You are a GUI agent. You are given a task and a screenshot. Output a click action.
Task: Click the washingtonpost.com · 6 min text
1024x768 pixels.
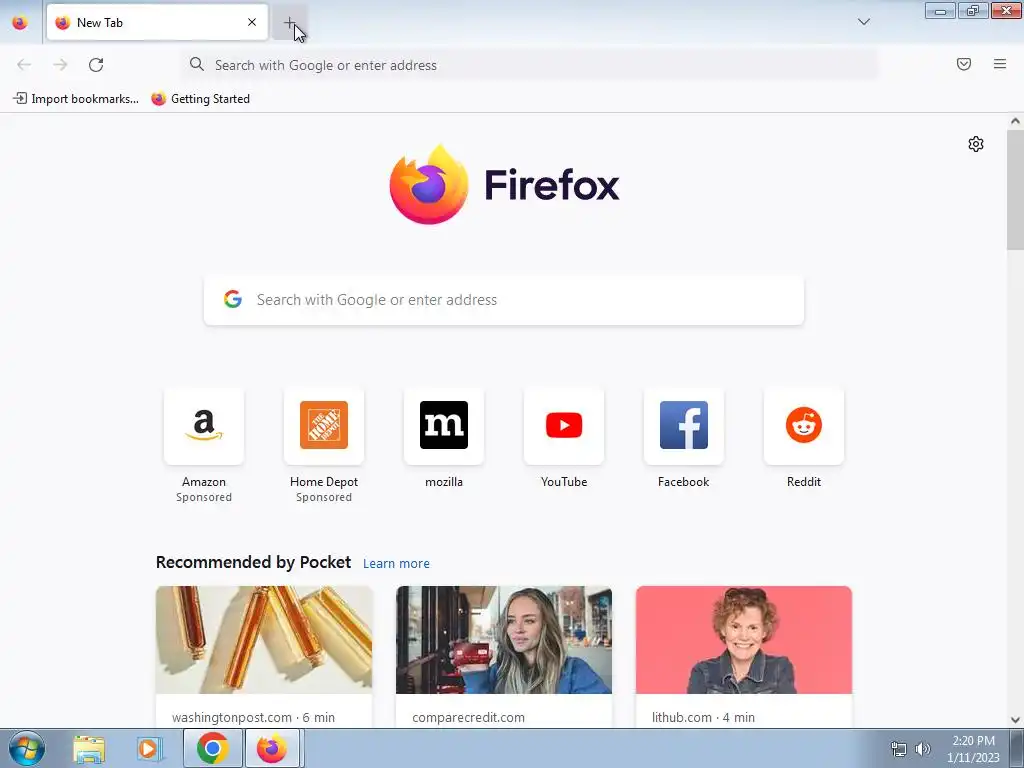point(253,717)
